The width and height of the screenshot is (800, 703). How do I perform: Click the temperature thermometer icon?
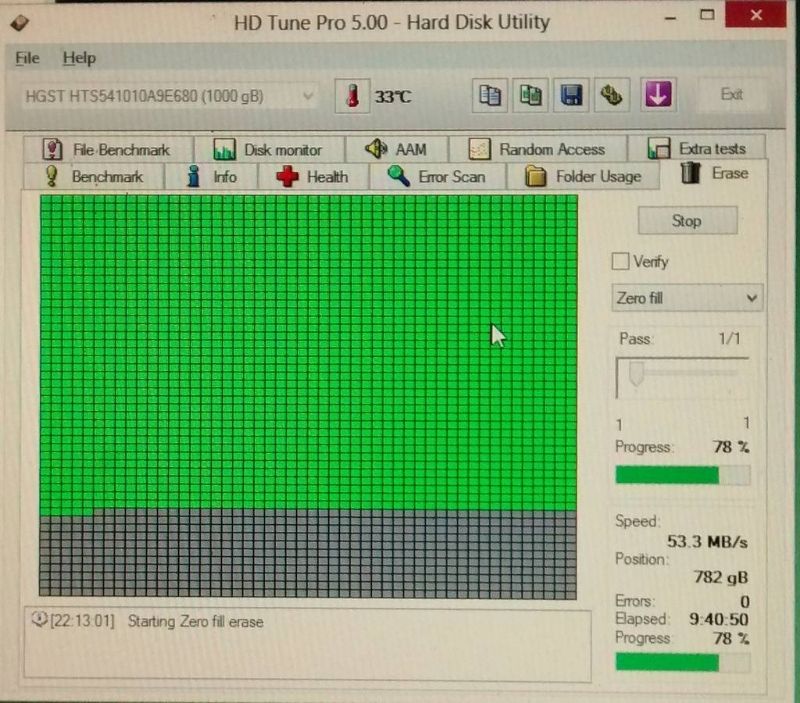351,96
